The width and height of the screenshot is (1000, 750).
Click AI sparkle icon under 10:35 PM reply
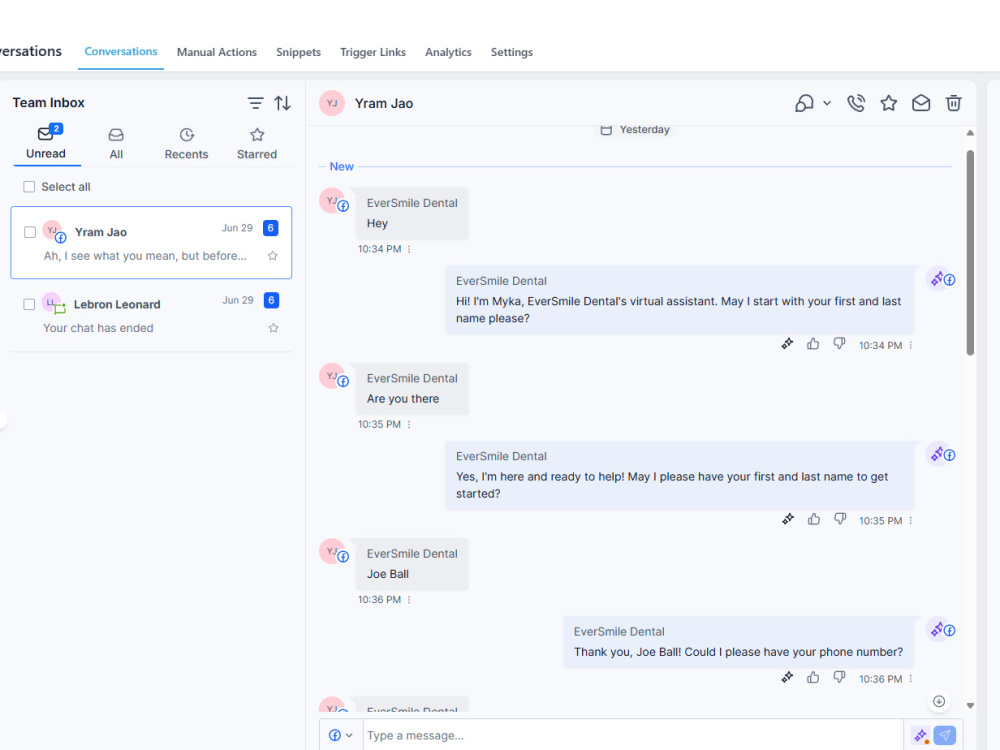[x=788, y=520]
